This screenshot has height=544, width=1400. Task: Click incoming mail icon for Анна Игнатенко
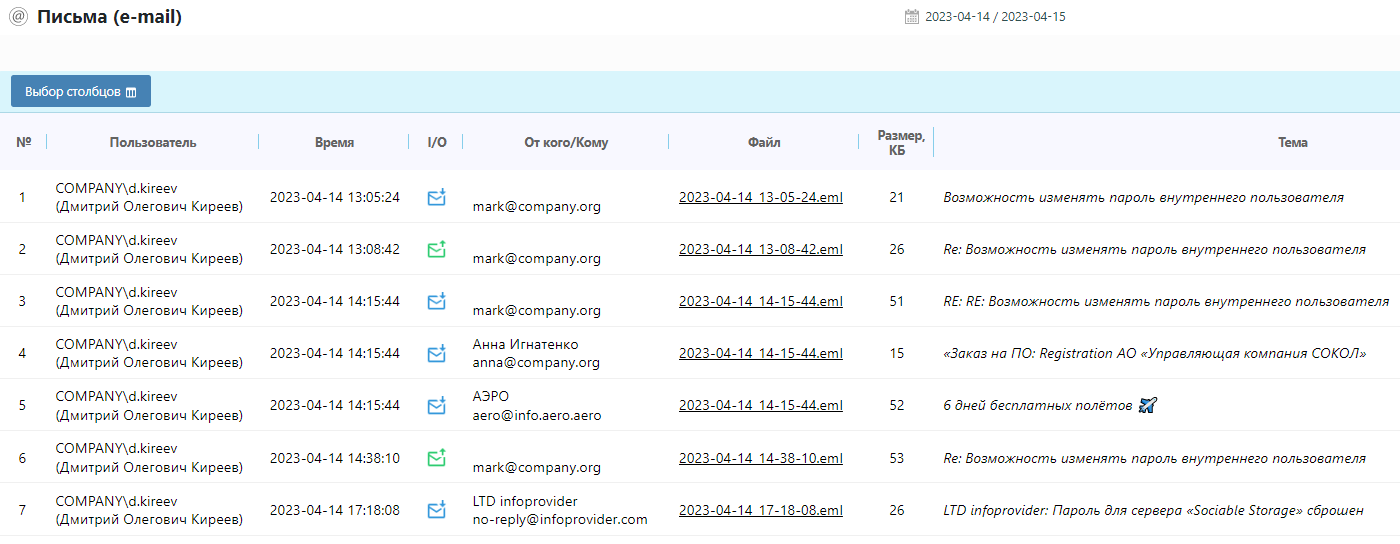pos(436,353)
